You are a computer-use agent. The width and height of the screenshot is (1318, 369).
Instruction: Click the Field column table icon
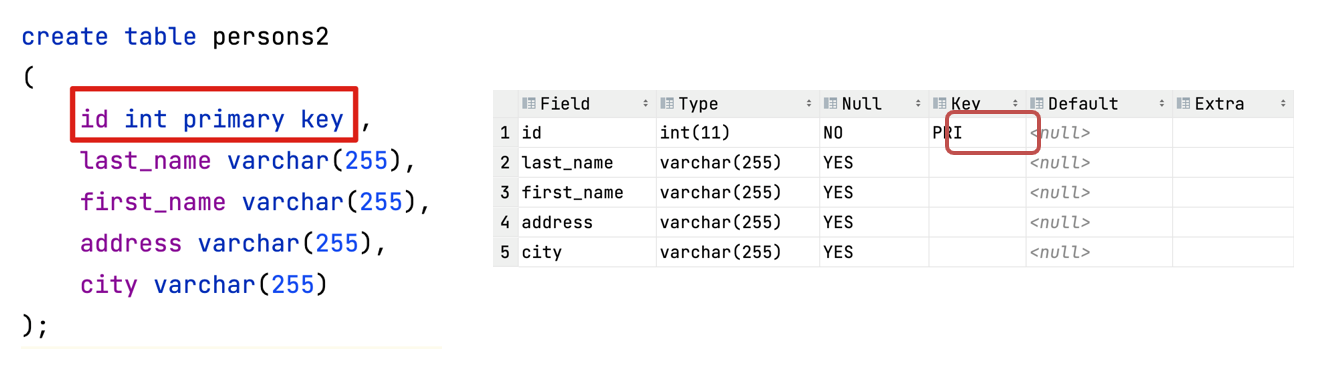(529, 104)
